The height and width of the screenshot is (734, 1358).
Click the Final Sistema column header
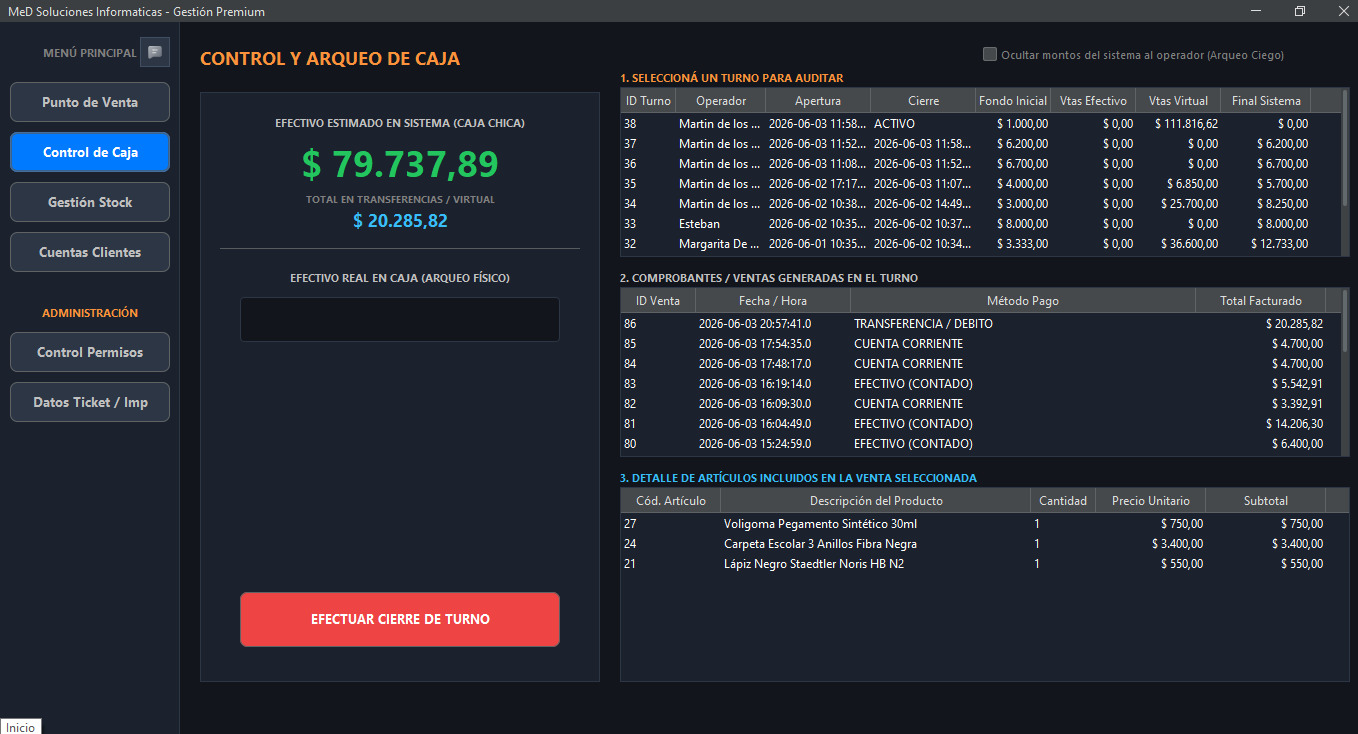[1266, 101]
